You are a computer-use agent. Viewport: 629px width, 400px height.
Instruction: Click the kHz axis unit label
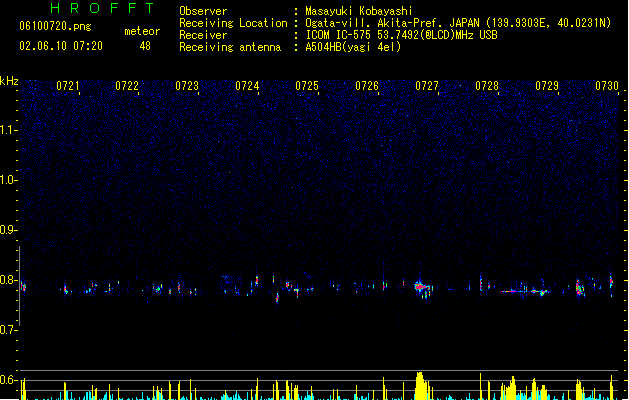(9, 81)
